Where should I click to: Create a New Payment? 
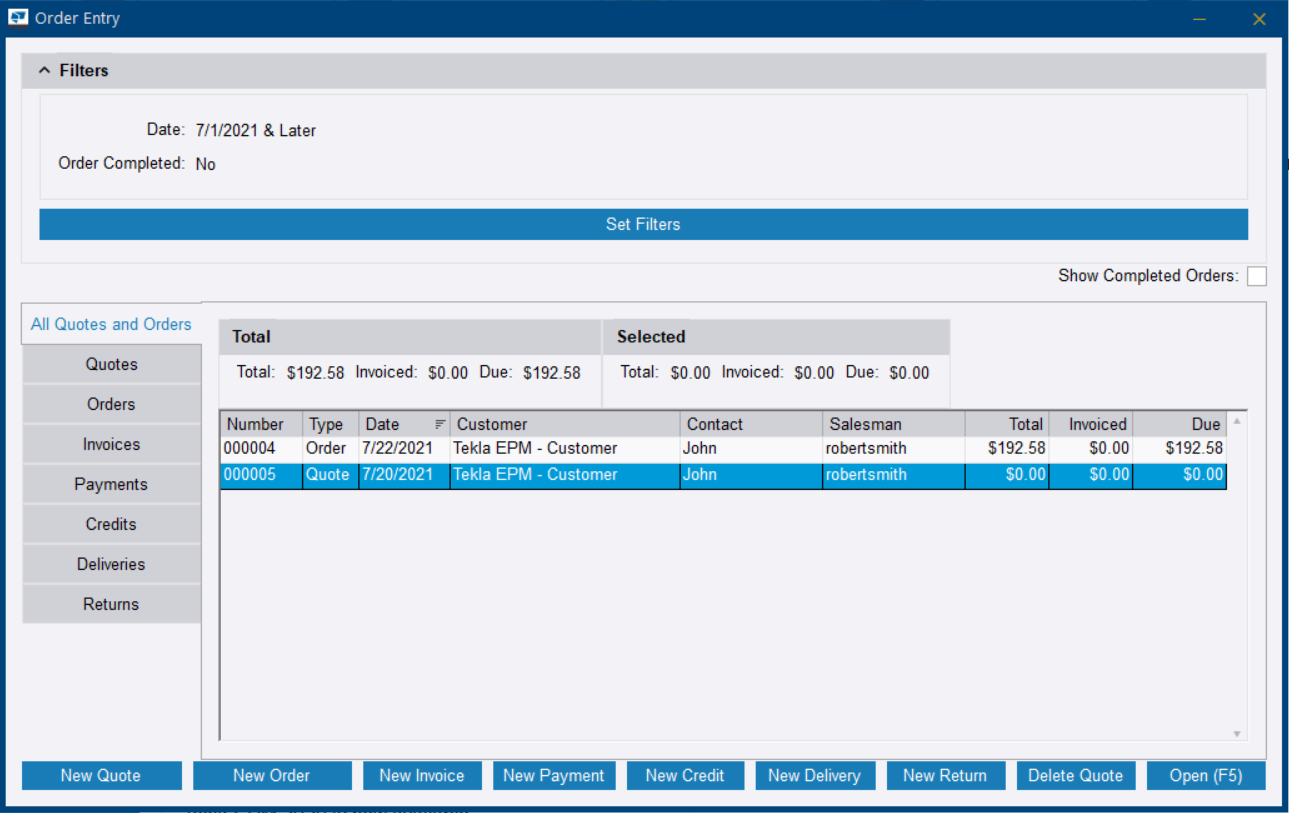(x=554, y=776)
